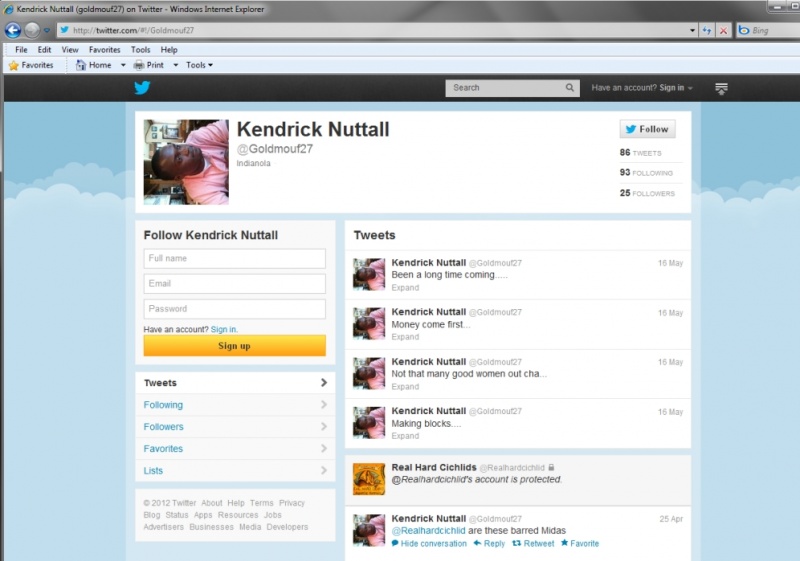This screenshot has height=561, width=800.
Task: Open the 86 Tweets count
Action: pos(640,152)
